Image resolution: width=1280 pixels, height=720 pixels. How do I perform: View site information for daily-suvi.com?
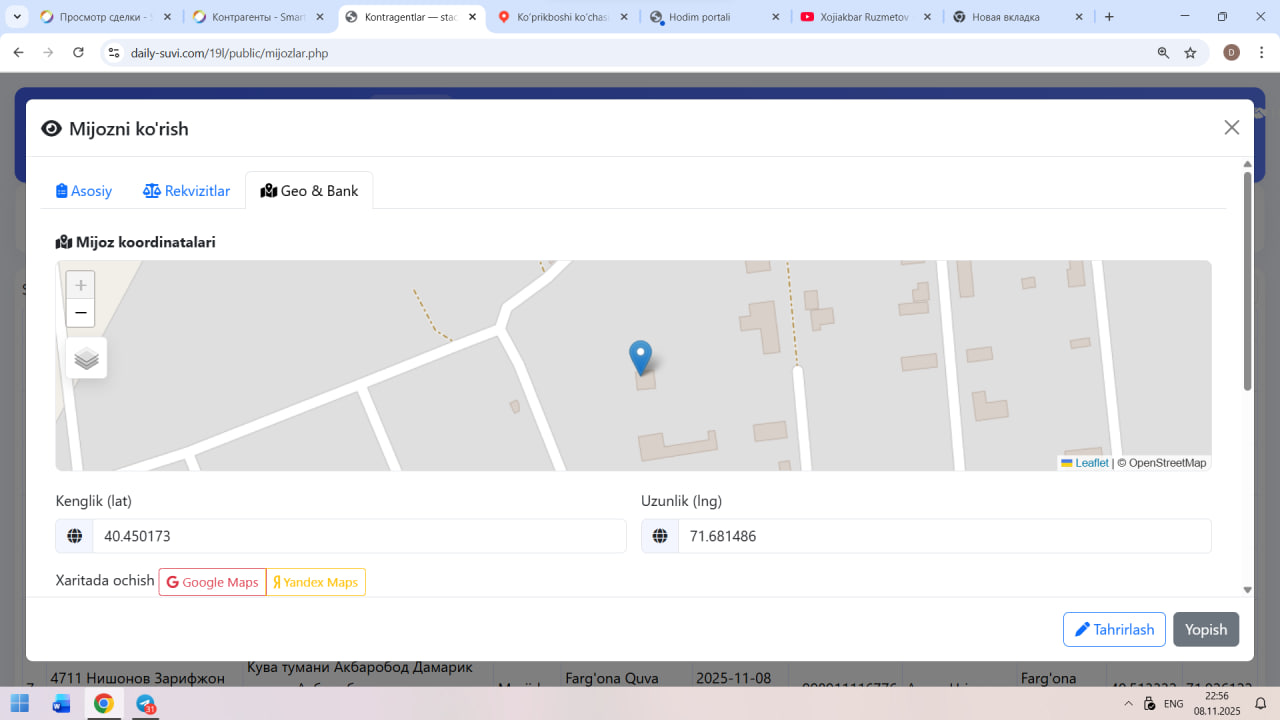click(114, 53)
